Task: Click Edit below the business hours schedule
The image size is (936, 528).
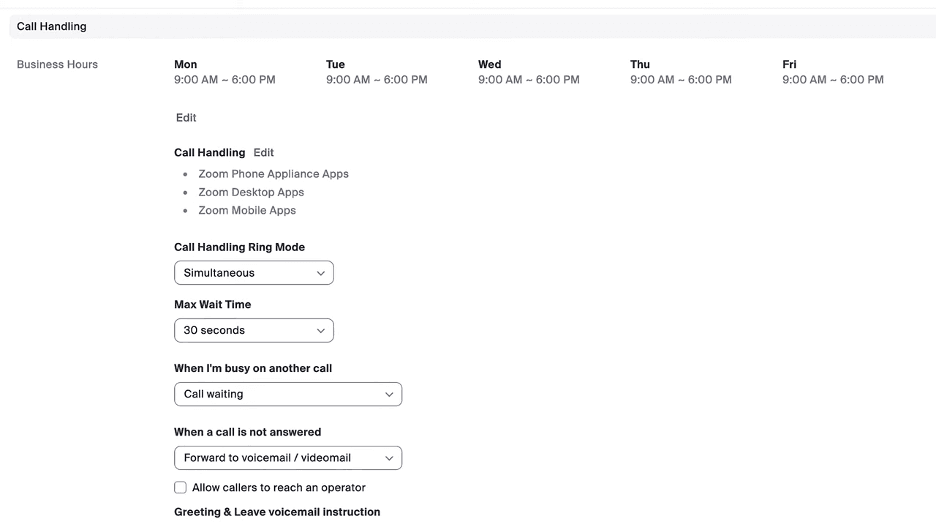Action: pos(186,118)
